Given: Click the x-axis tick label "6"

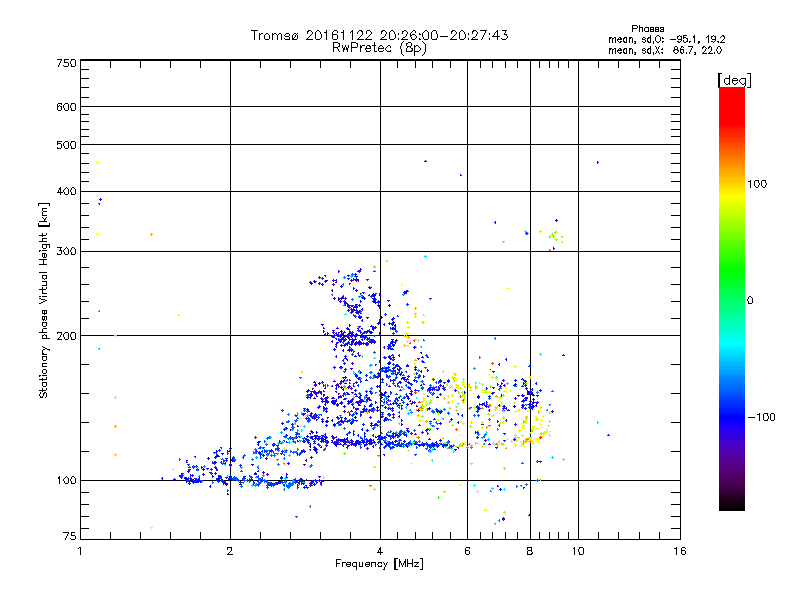Looking at the screenshot, I should click(467, 551).
